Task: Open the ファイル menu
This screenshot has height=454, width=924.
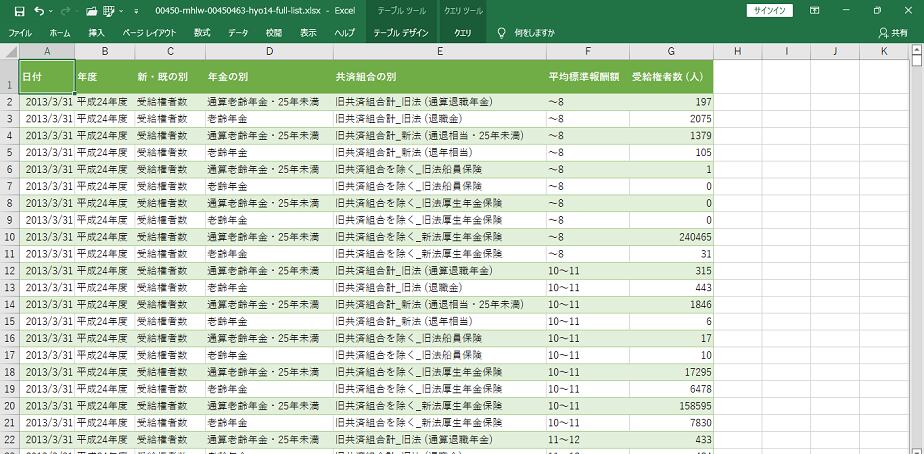Action: pos(20,33)
